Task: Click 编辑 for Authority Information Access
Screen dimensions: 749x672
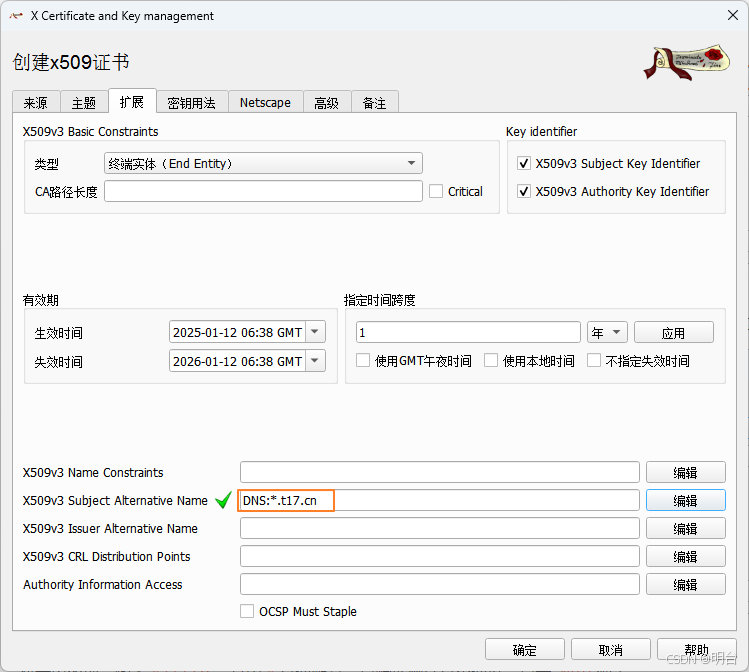Action: 685,584
